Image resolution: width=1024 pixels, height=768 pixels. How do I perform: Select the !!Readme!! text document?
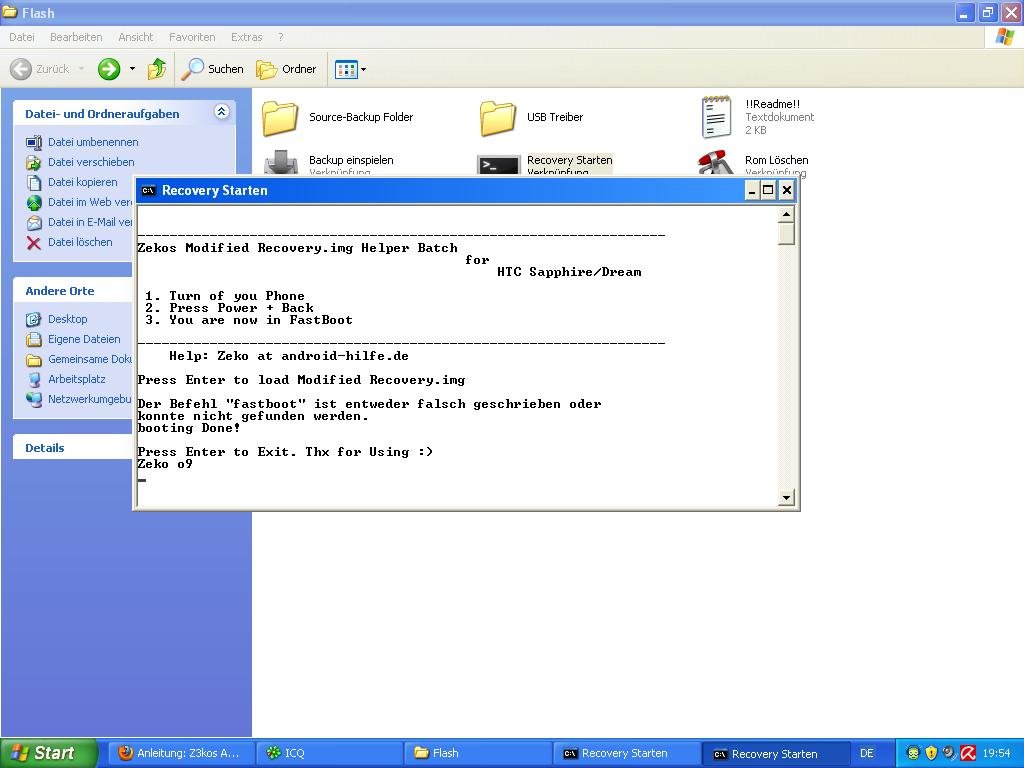click(x=758, y=117)
